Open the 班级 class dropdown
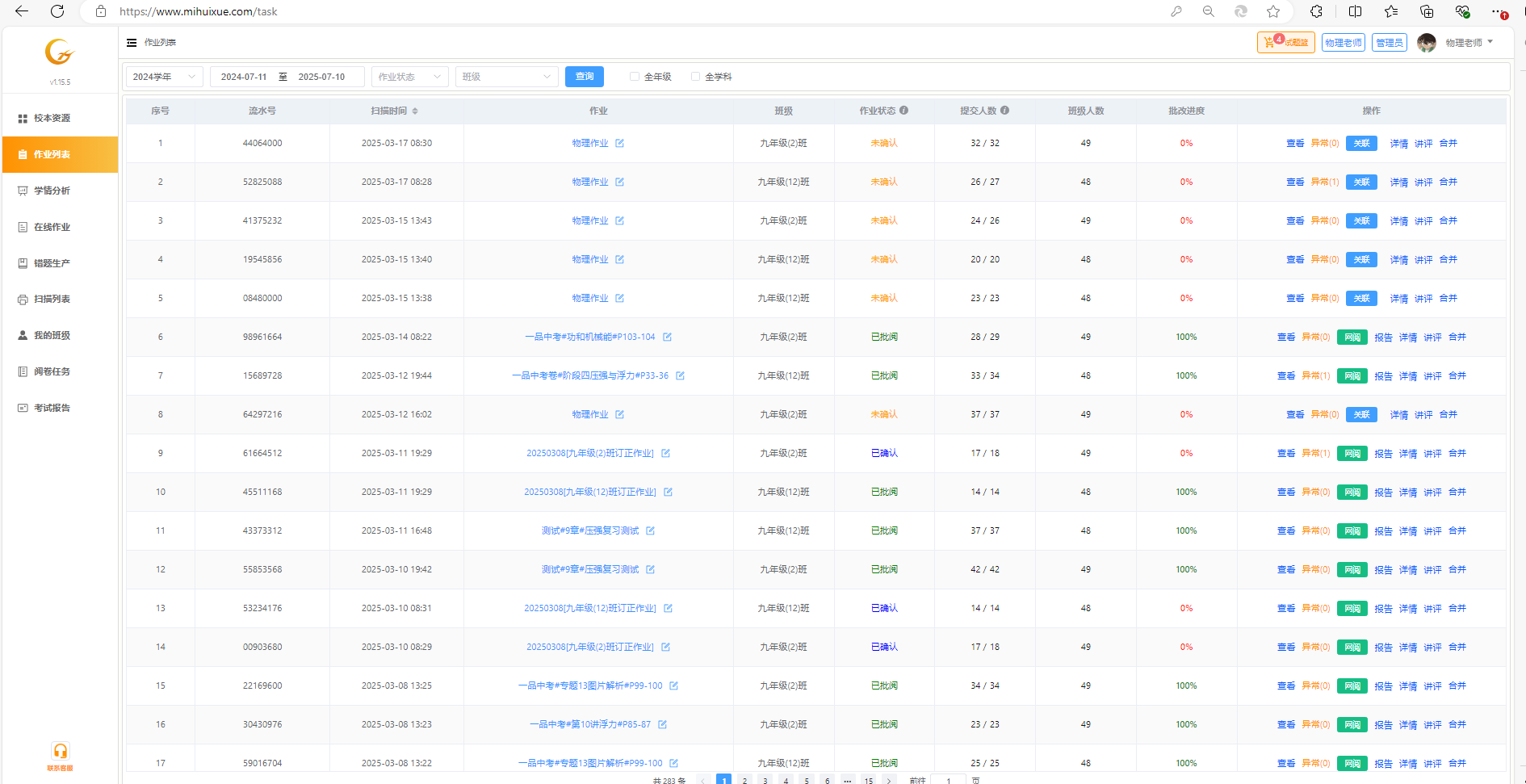Screen dimensions: 1526x784 [x=506, y=77]
